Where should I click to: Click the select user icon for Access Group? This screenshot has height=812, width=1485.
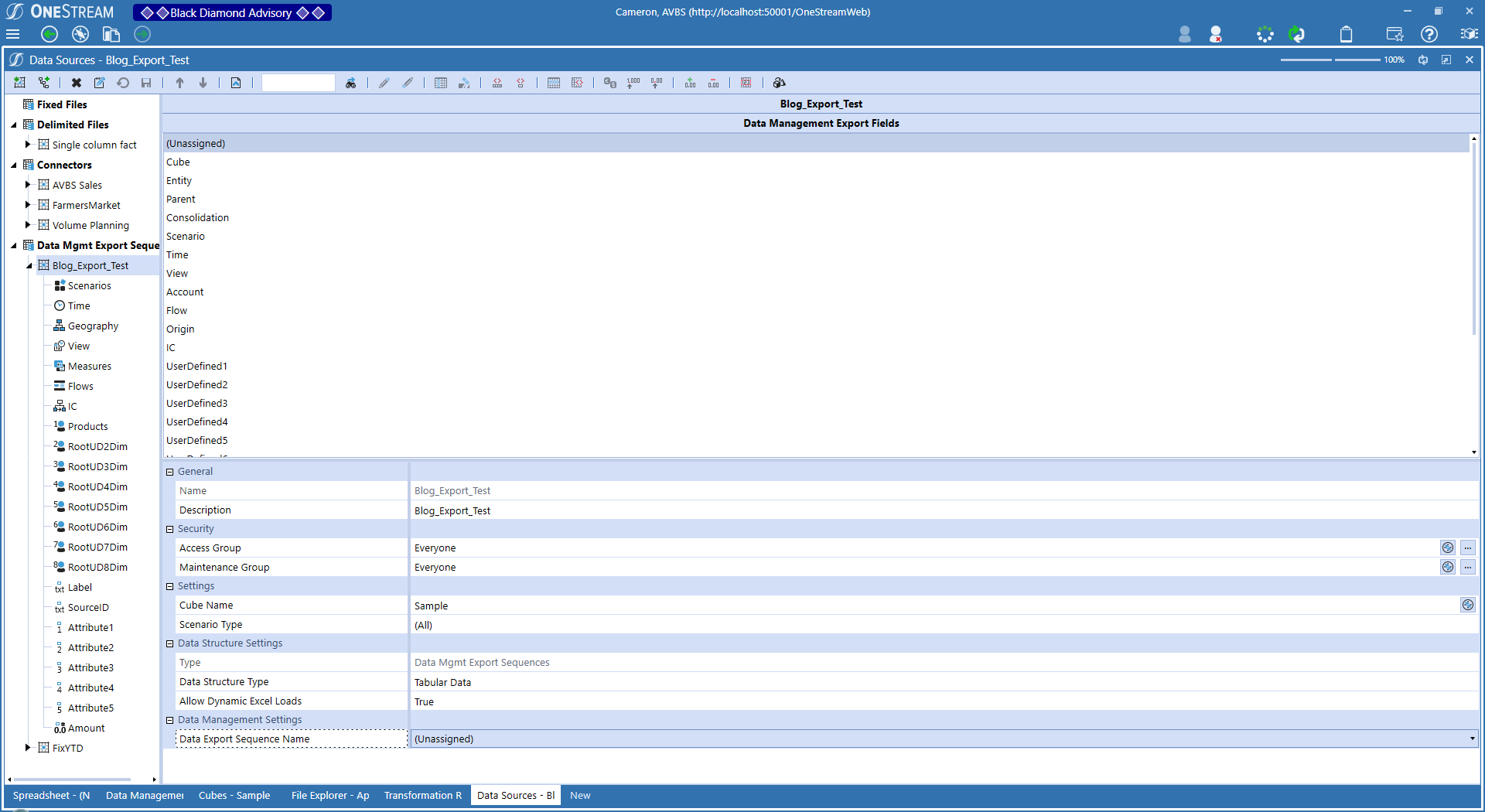[x=1448, y=548]
